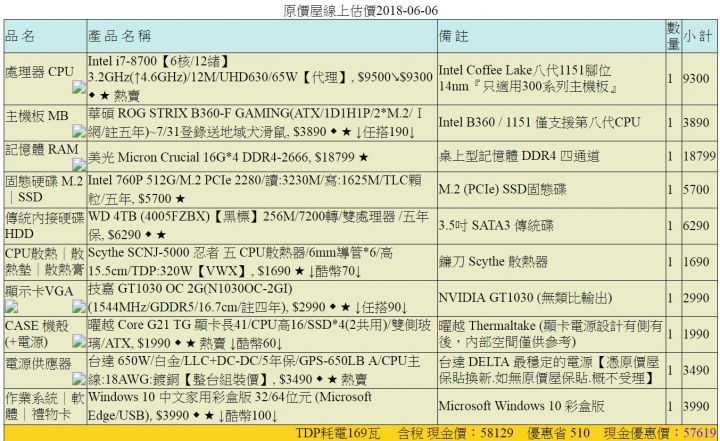The image size is (720, 441).
Task: Select the 固態硬碟 M.2 | SSD category label
Action: [44, 189]
